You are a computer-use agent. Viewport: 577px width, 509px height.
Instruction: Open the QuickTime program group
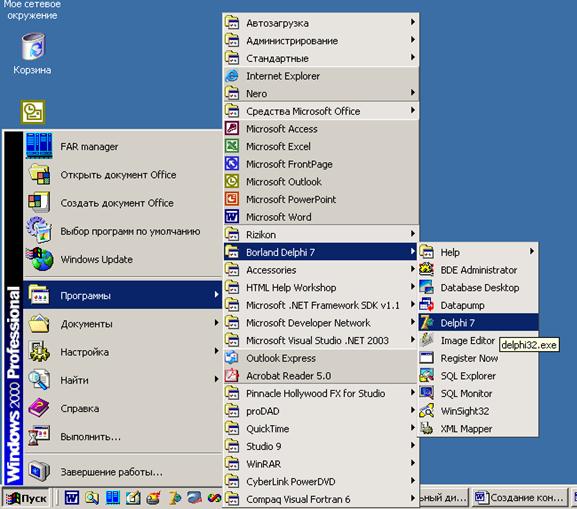321,429
